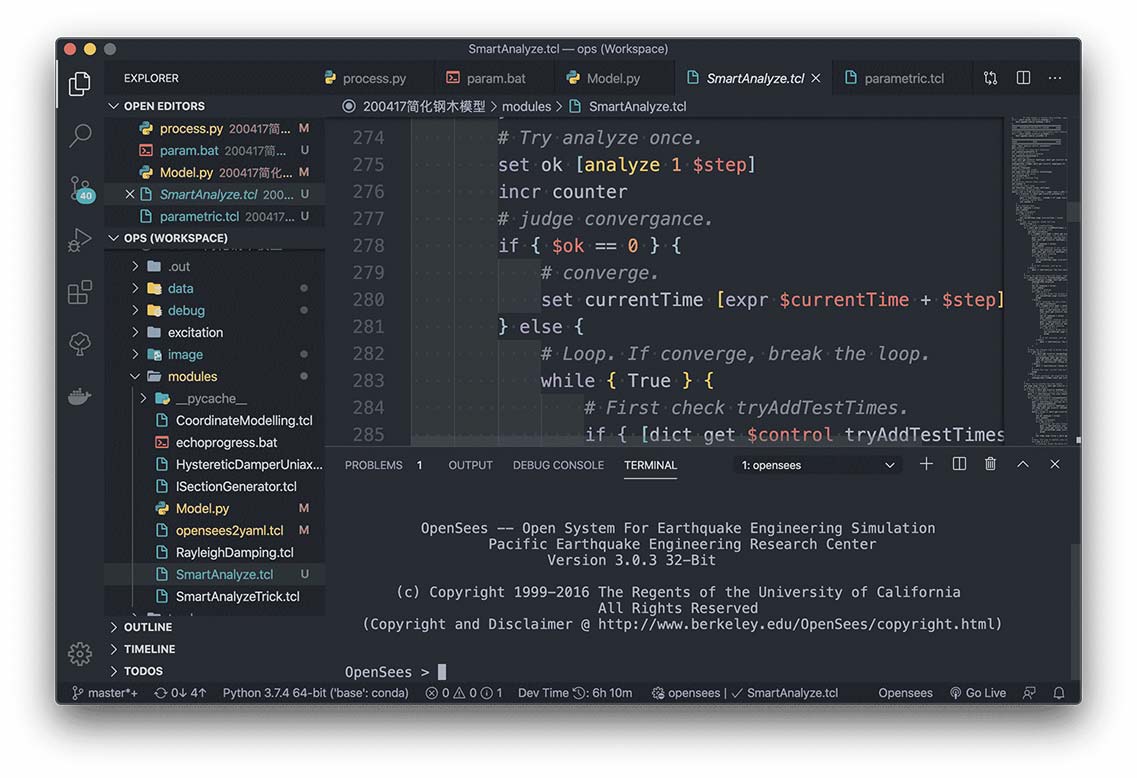Click the feedback icon in status bar
The height and width of the screenshot is (778, 1137).
point(1029,692)
